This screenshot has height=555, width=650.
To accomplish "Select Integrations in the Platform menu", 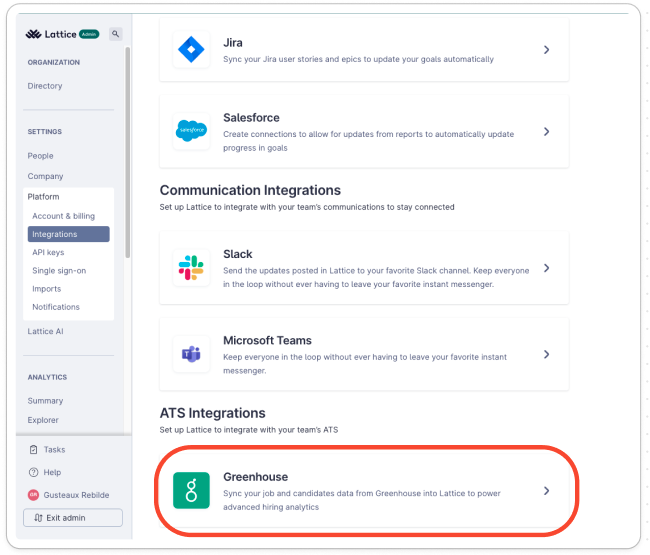I will (x=69, y=234).
